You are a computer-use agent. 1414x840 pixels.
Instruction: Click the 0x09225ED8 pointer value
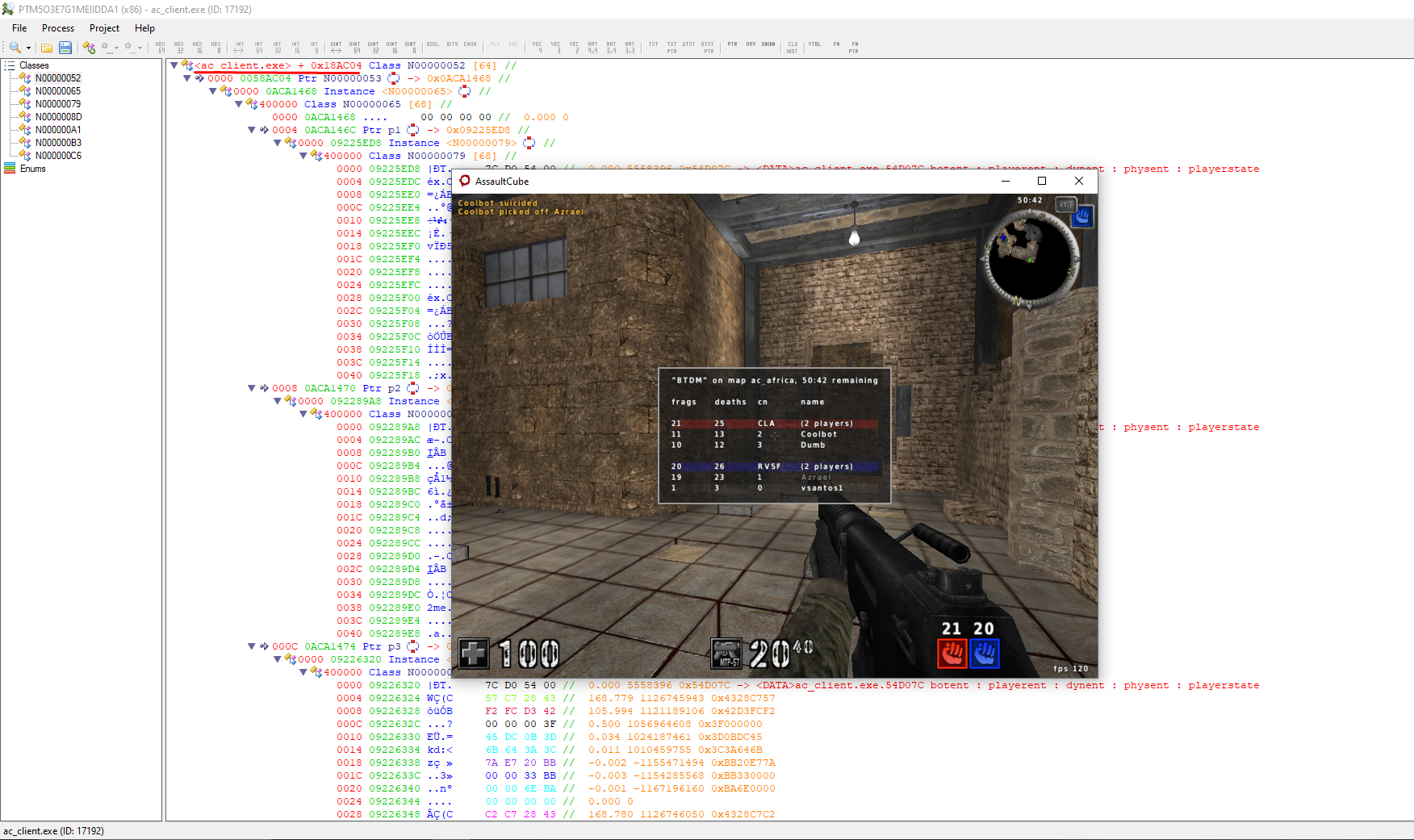[x=478, y=130]
